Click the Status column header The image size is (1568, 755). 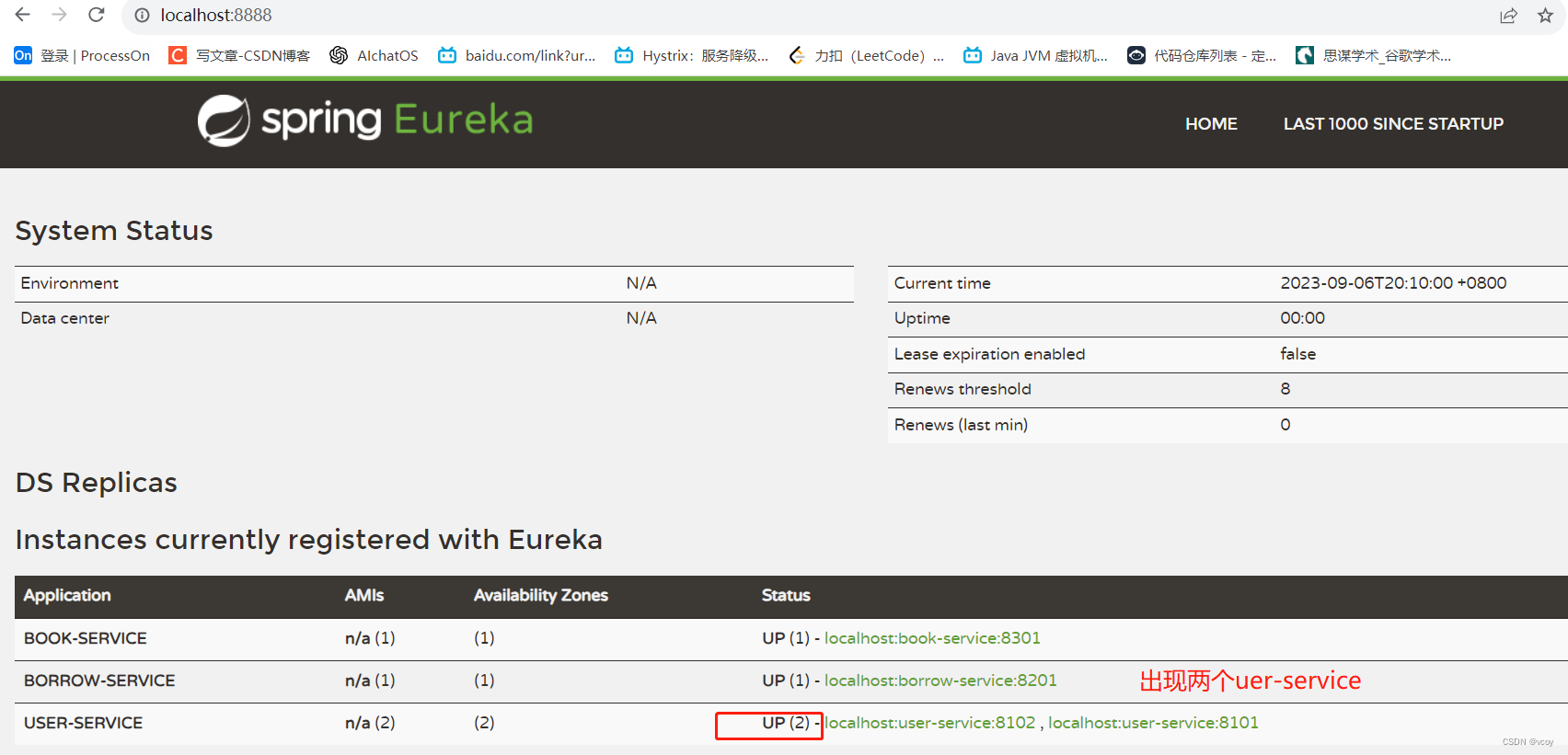click(786, 596)
